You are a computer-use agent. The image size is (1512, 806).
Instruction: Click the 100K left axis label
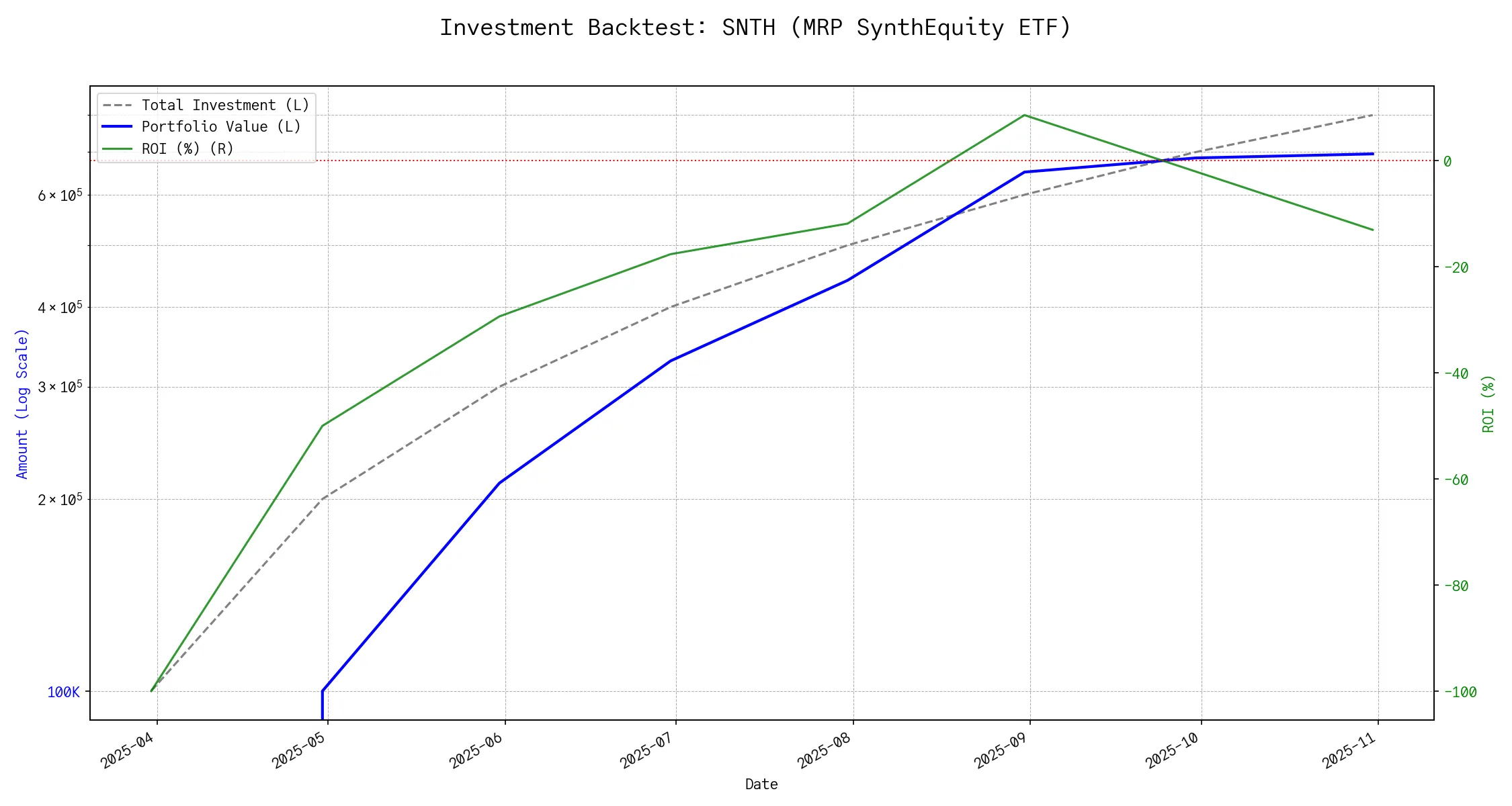click(63, 692)
